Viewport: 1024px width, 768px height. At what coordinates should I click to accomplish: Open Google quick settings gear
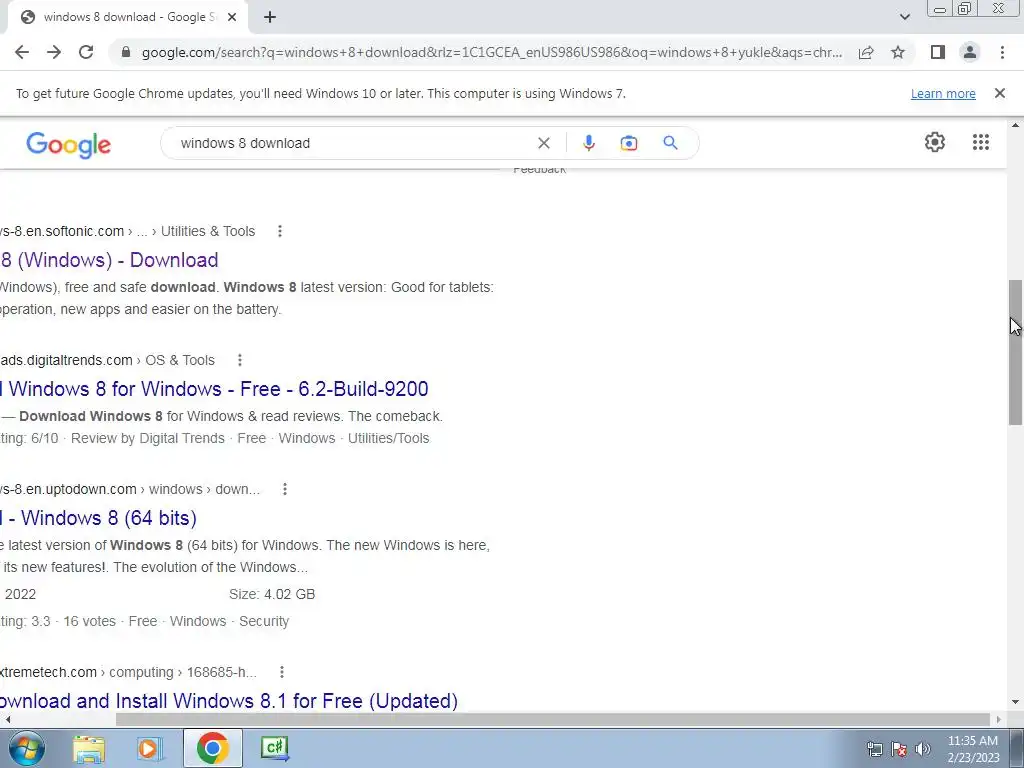[x=935, y=142]
